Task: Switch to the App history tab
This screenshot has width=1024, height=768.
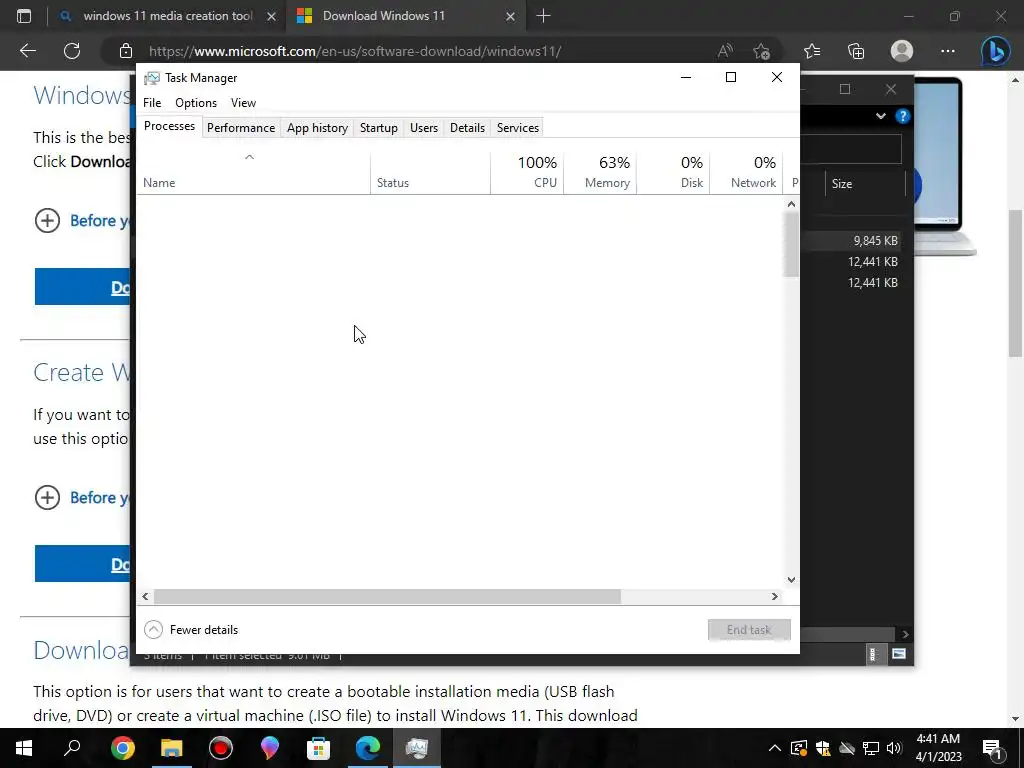Action: click(x=317, y=128)
